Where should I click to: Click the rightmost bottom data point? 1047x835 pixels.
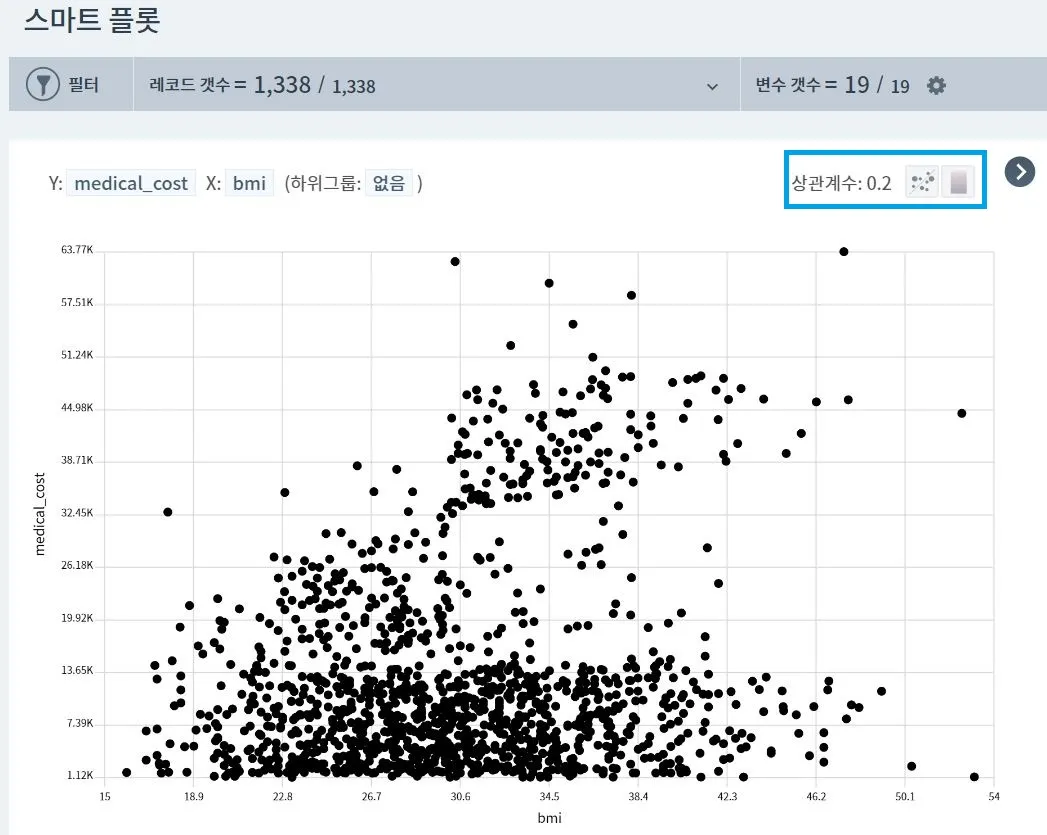(974, 777)
